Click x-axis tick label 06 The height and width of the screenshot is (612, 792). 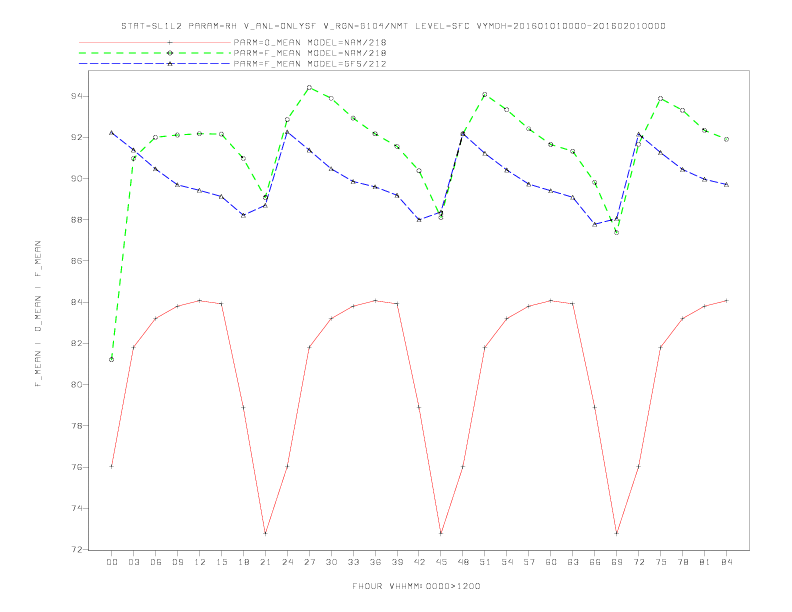click(156, 562)
